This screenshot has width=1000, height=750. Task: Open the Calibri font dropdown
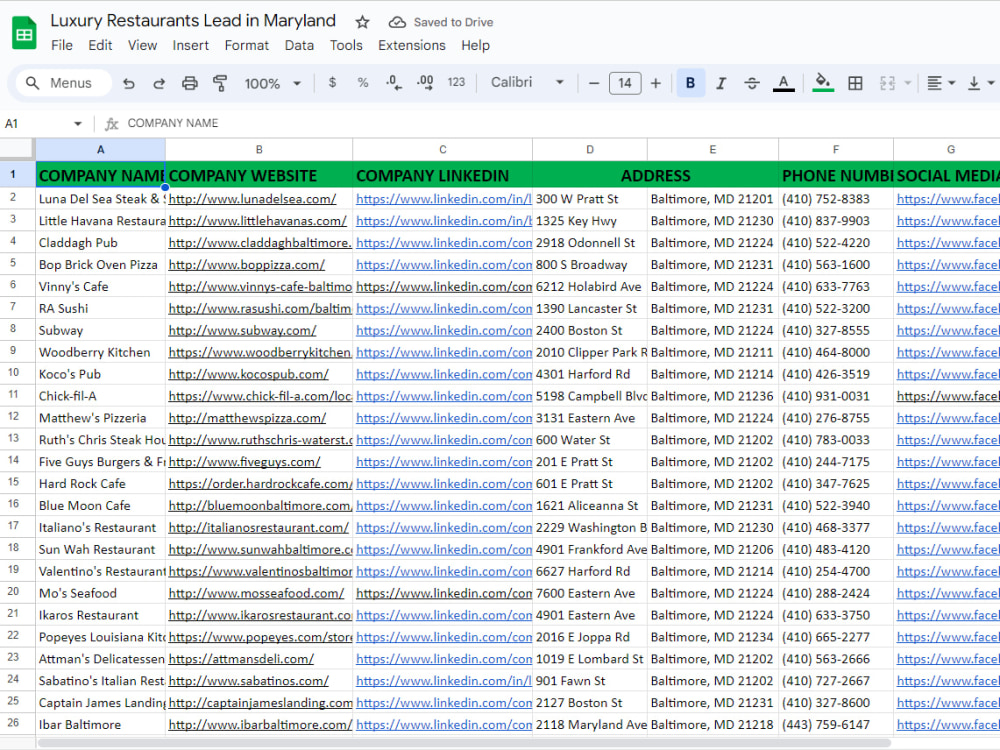pyautogui.click(x=527, y=82)
